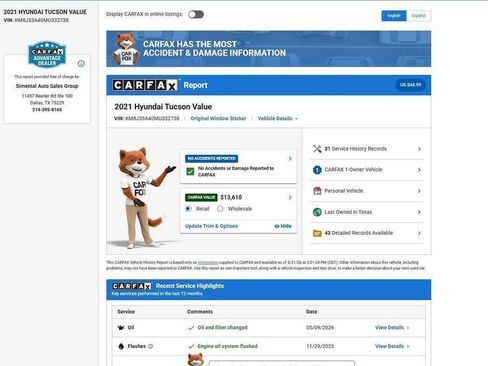
Task: Click the CARFAX logo in Report header
Action: click(x=145, y=85)
